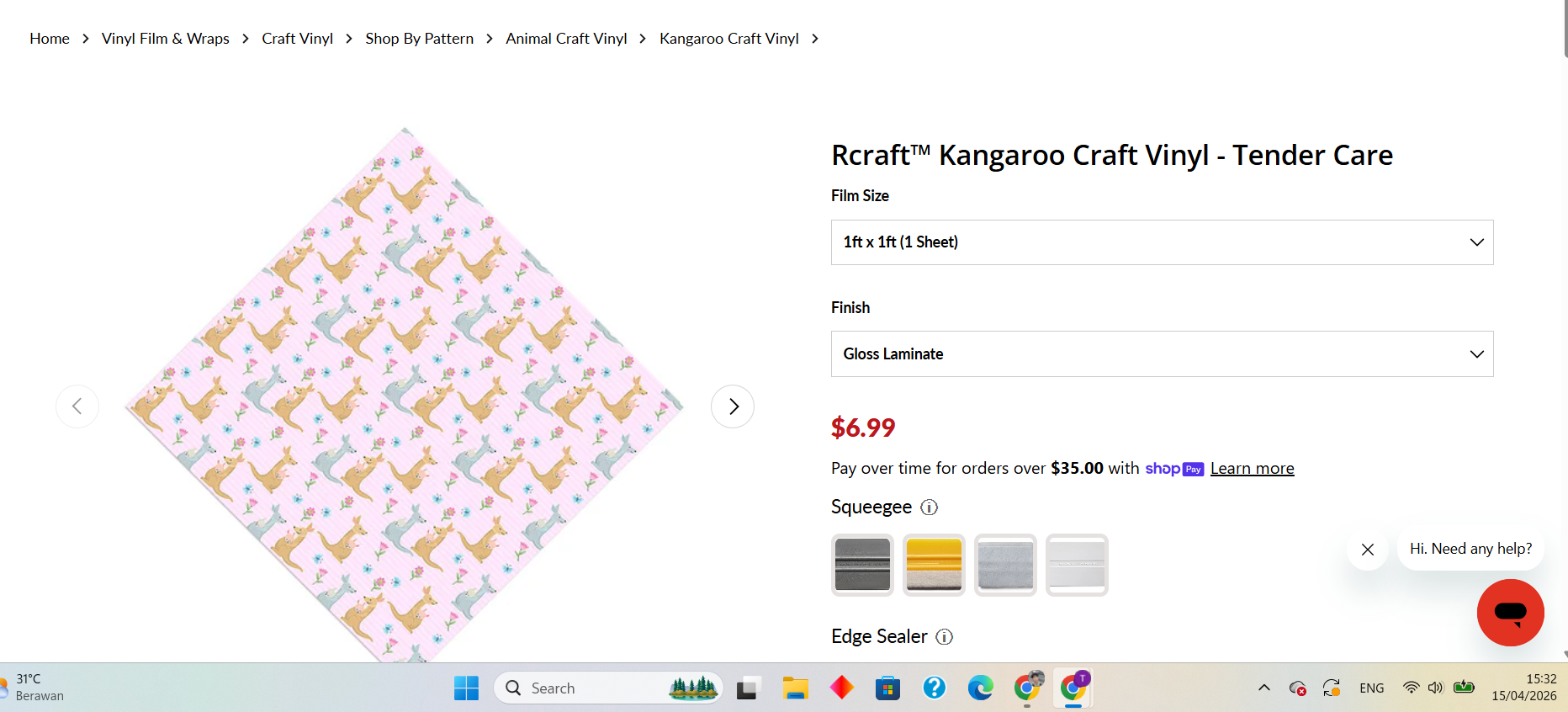
Task: Navigate to Animal Craft Vinyl breadcrumb
Action: [566, 38]
